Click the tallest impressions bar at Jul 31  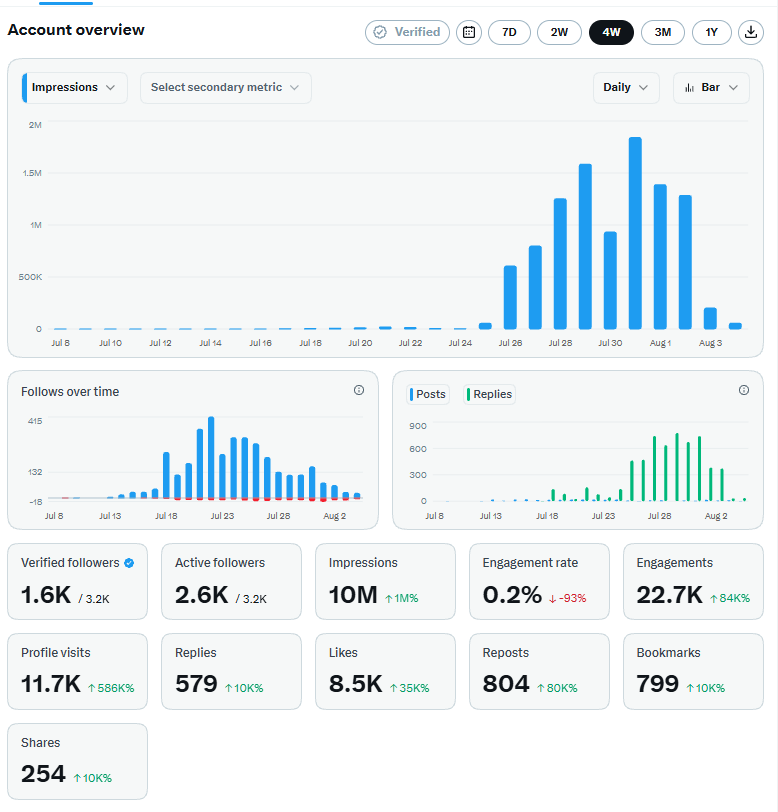click(x=635, y=233)
